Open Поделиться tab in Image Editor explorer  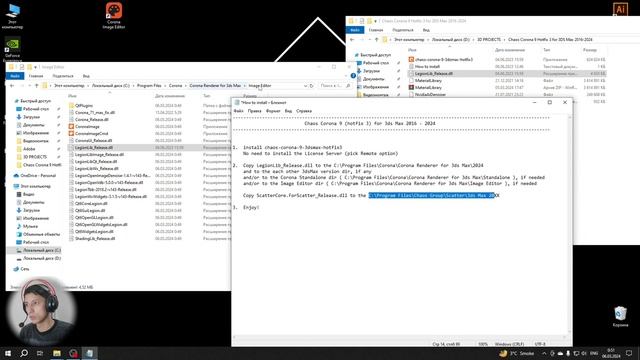[63, 76]
